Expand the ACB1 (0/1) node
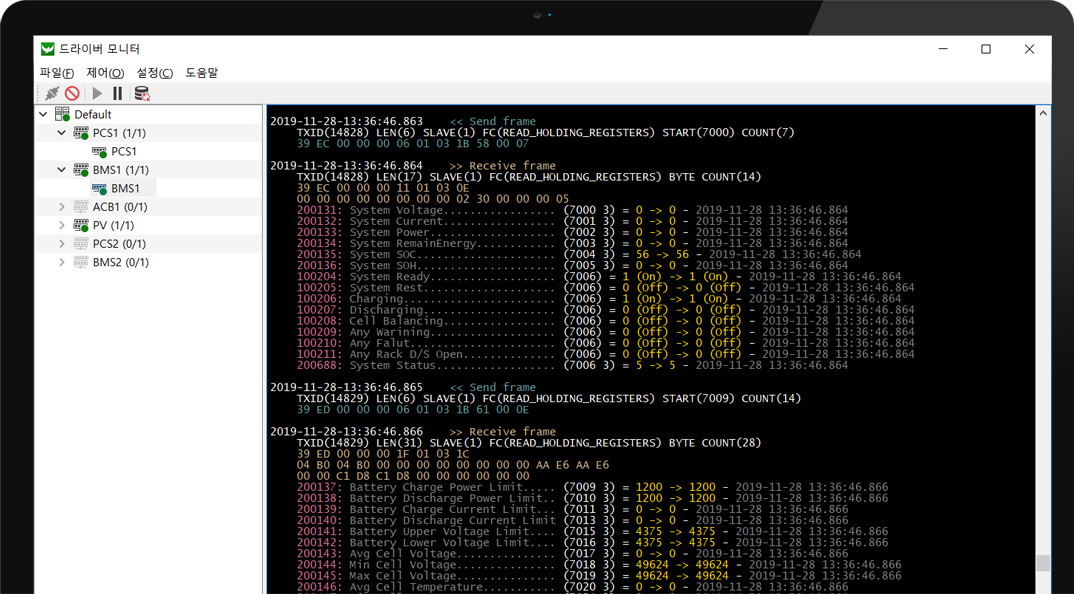This screenshot has width=1074, height=594. pyautogui.click(x=62, y=207)
